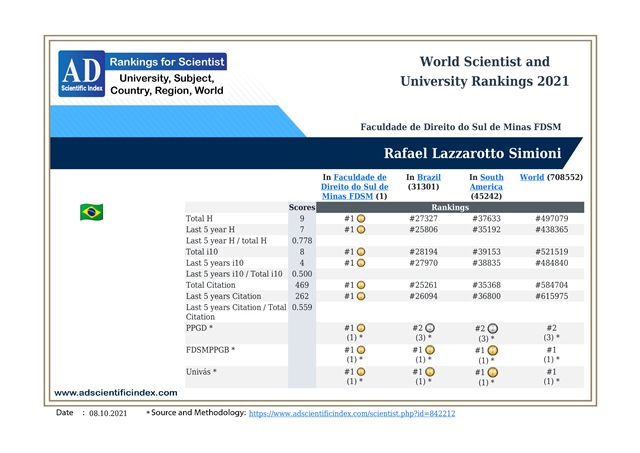Click the Rankings column header bar
The height and width of the screenshot is (453, 640).
450,207
